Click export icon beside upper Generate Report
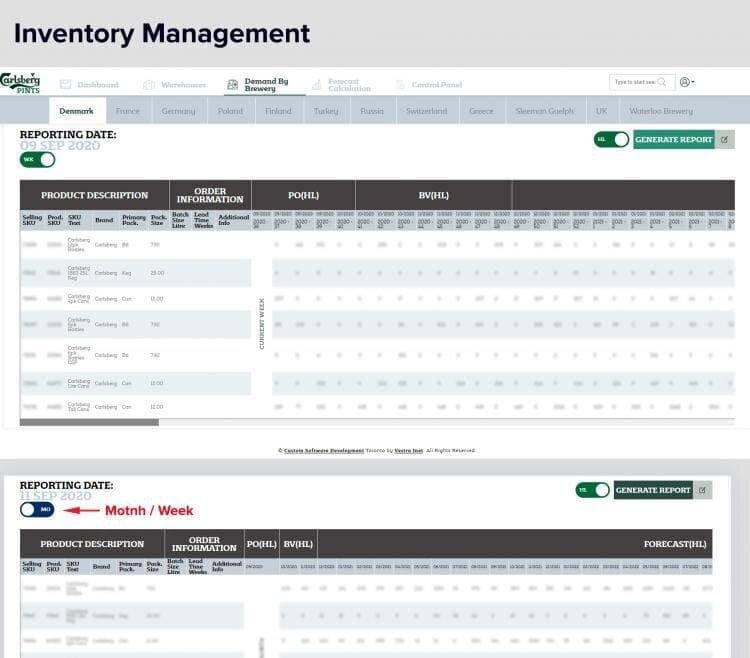The height and width of the screenshot is (658, 750). coord(724,140)
